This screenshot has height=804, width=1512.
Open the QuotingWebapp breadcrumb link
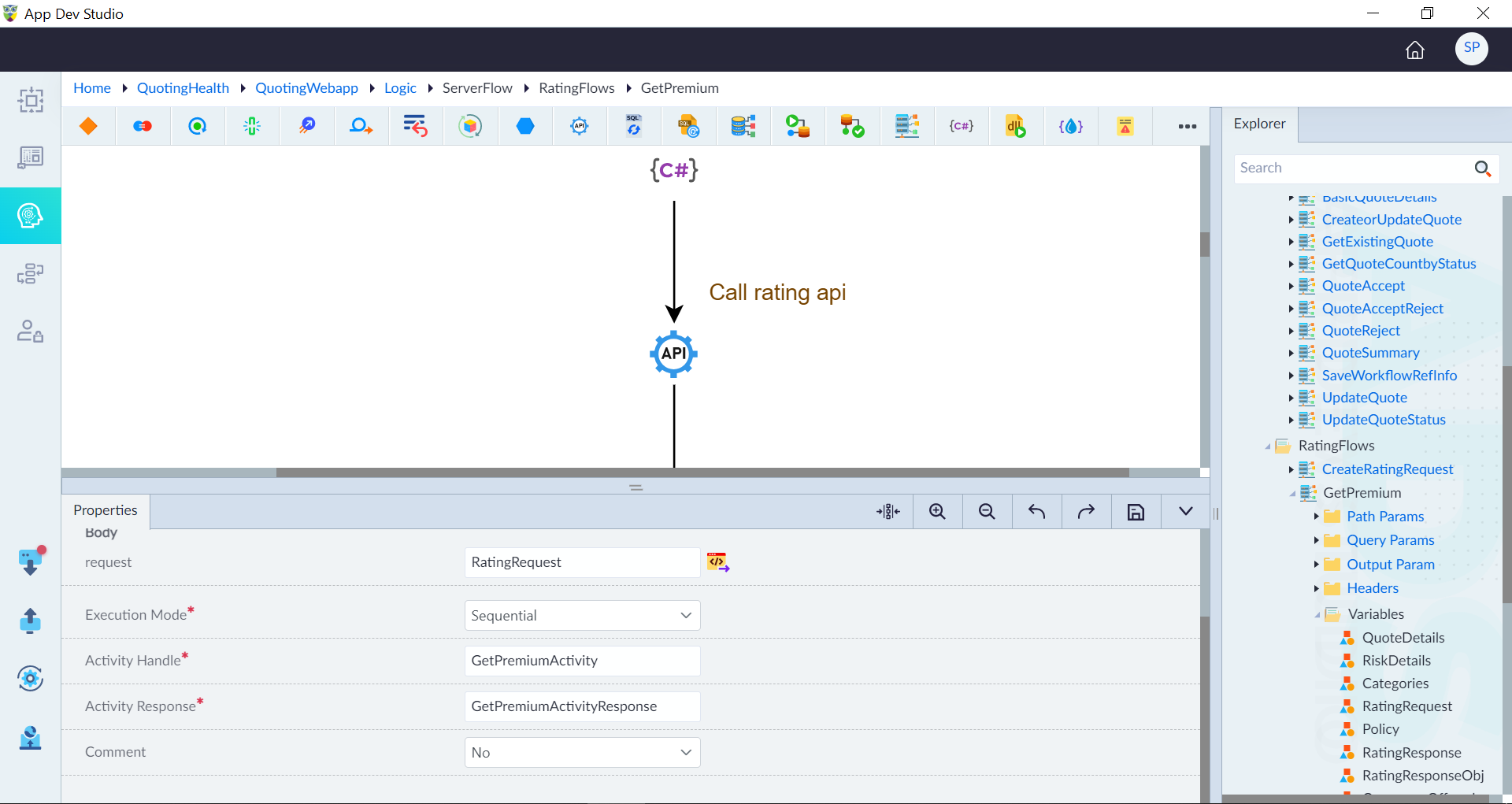tap(306, 88)
